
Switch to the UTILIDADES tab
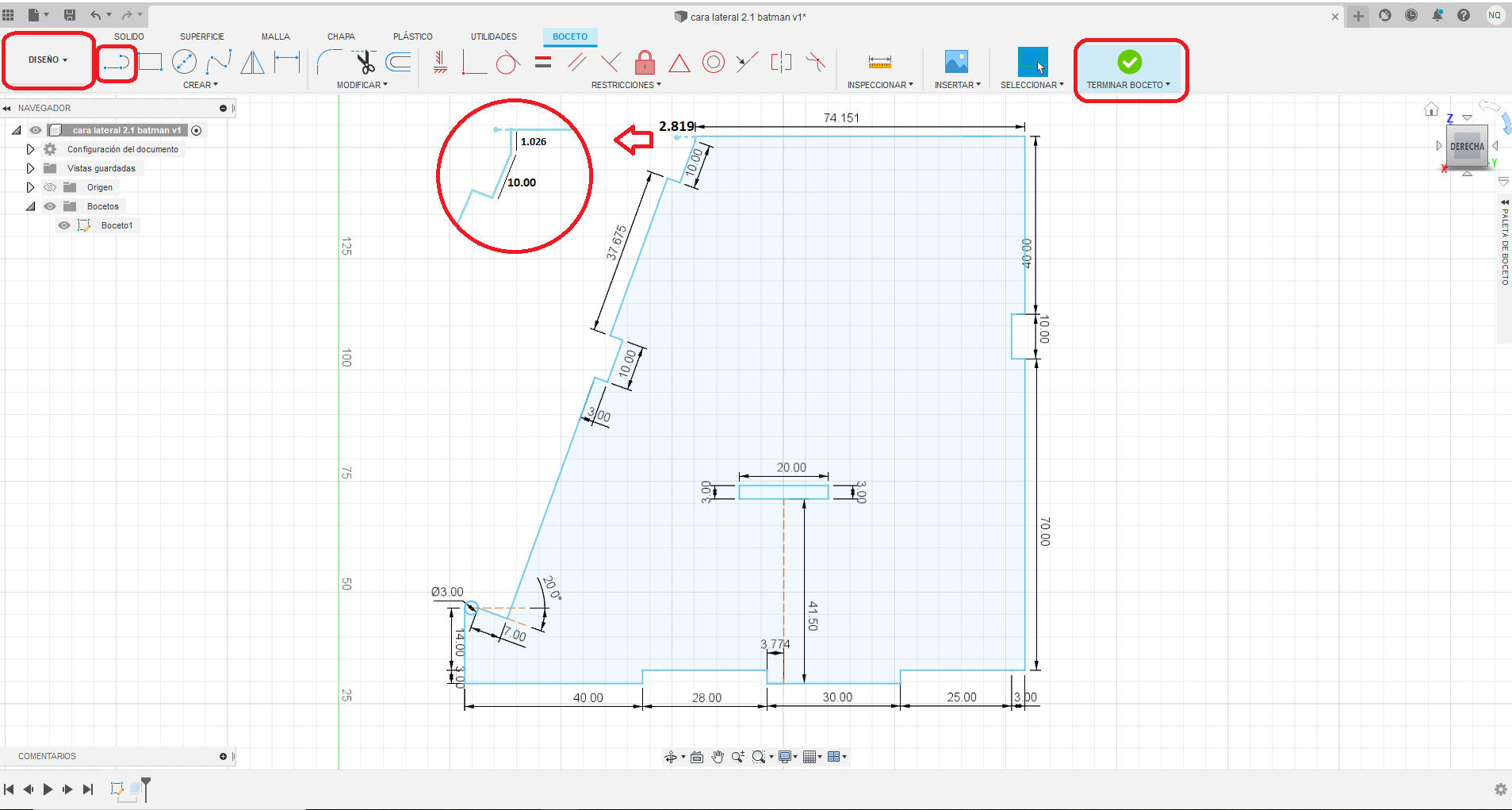coord(494,36)
